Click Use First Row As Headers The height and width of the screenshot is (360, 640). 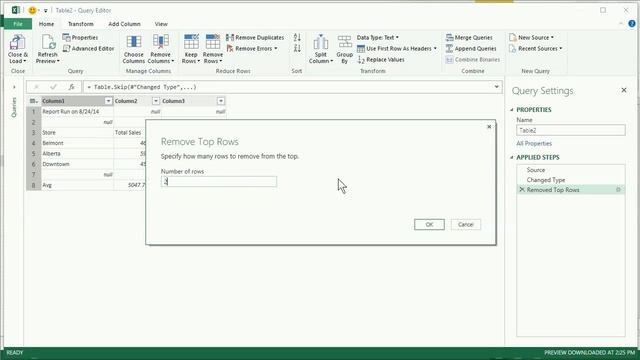(397, 48)
